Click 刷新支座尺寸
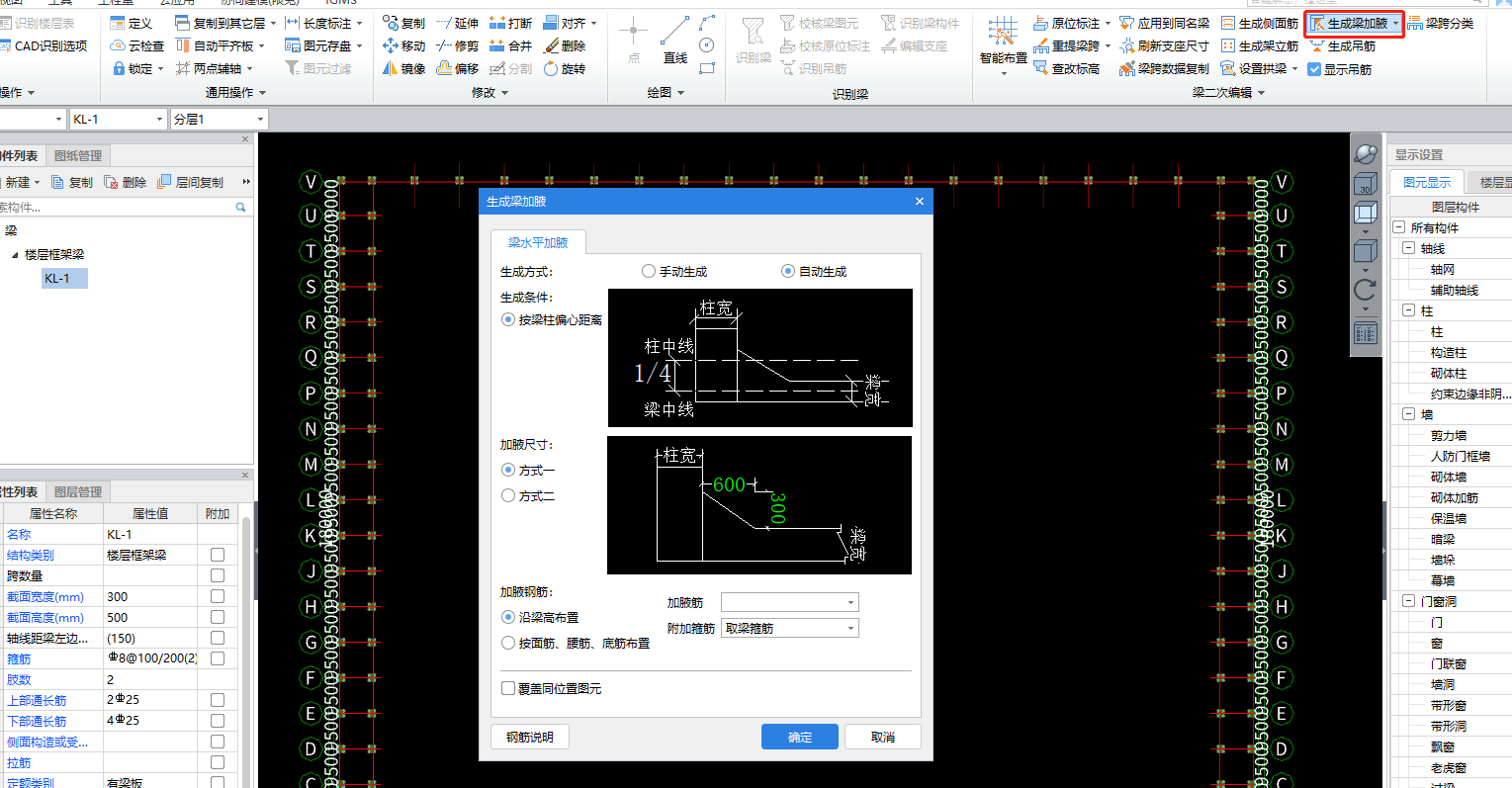 pos(1164,45)
